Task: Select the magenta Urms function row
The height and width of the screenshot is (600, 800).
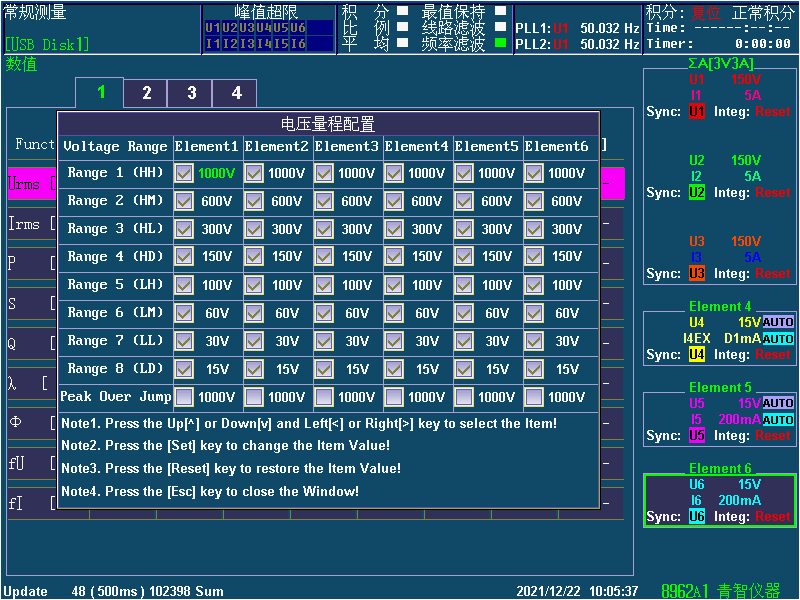Action: coord(30,184)
